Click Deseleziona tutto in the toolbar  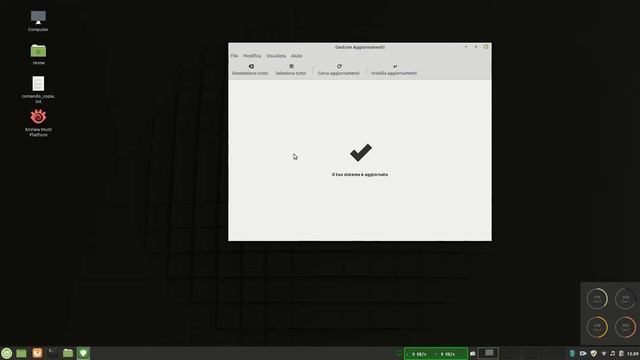coord(250,70)
